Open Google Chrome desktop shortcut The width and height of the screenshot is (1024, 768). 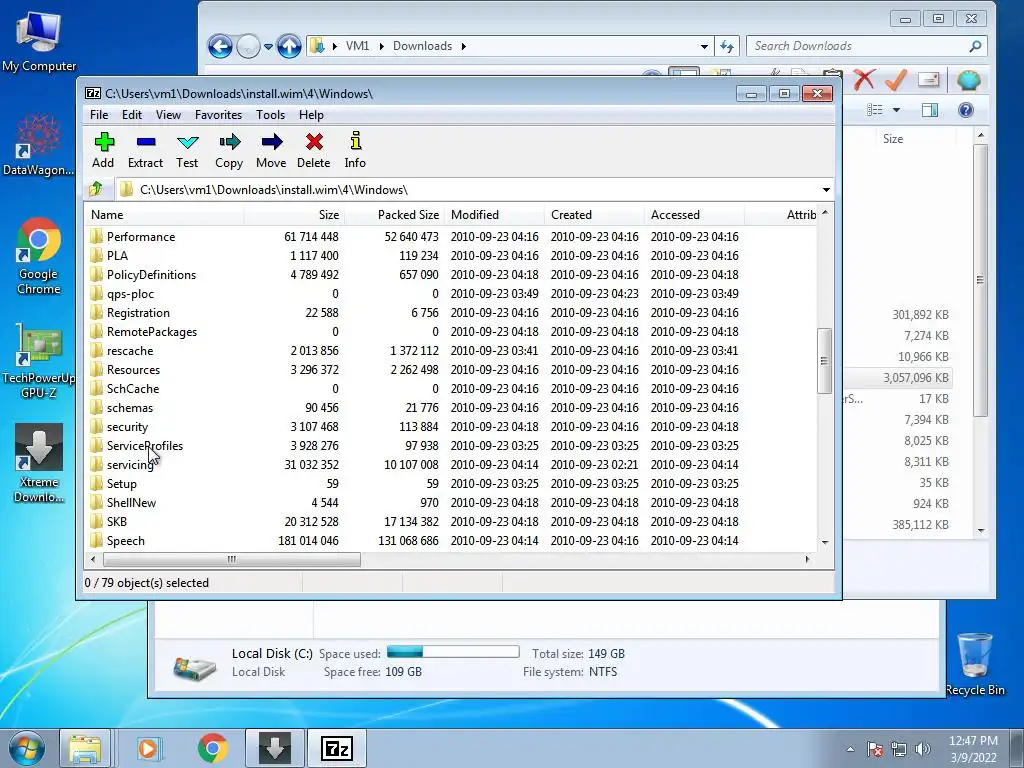39,257
